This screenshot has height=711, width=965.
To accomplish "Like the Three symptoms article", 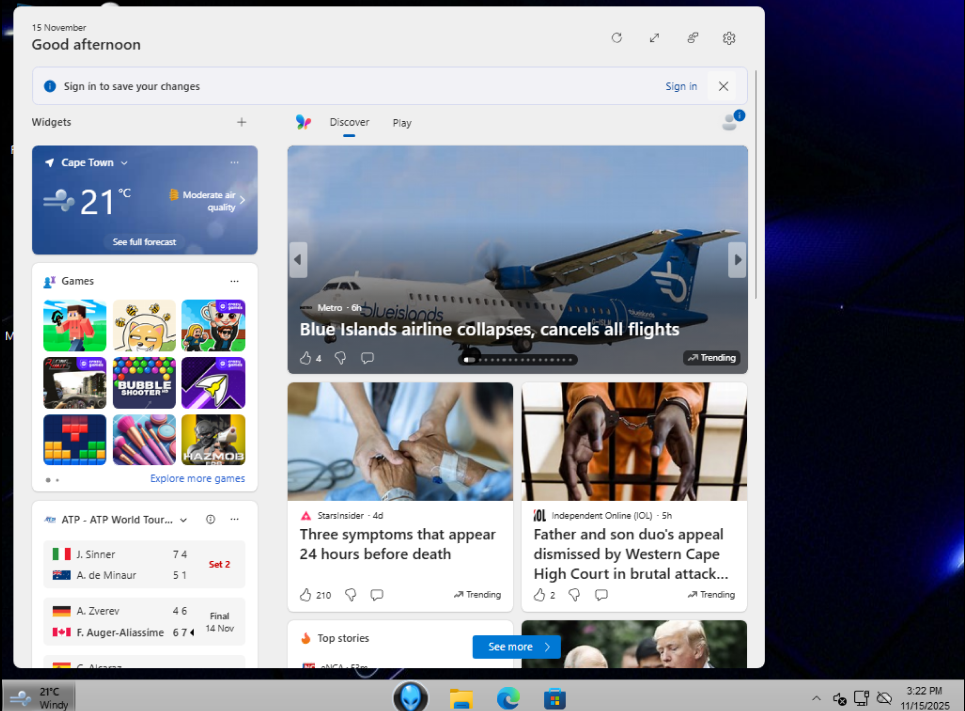I will (305, 595).
